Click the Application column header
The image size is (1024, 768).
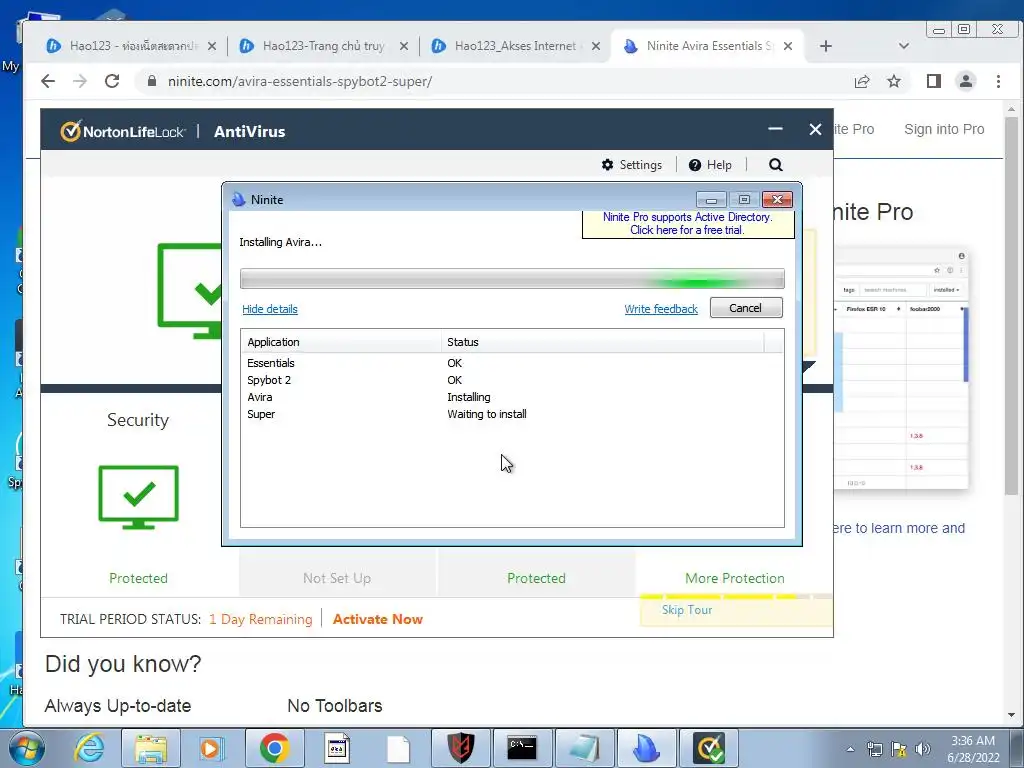pos(342,342)
